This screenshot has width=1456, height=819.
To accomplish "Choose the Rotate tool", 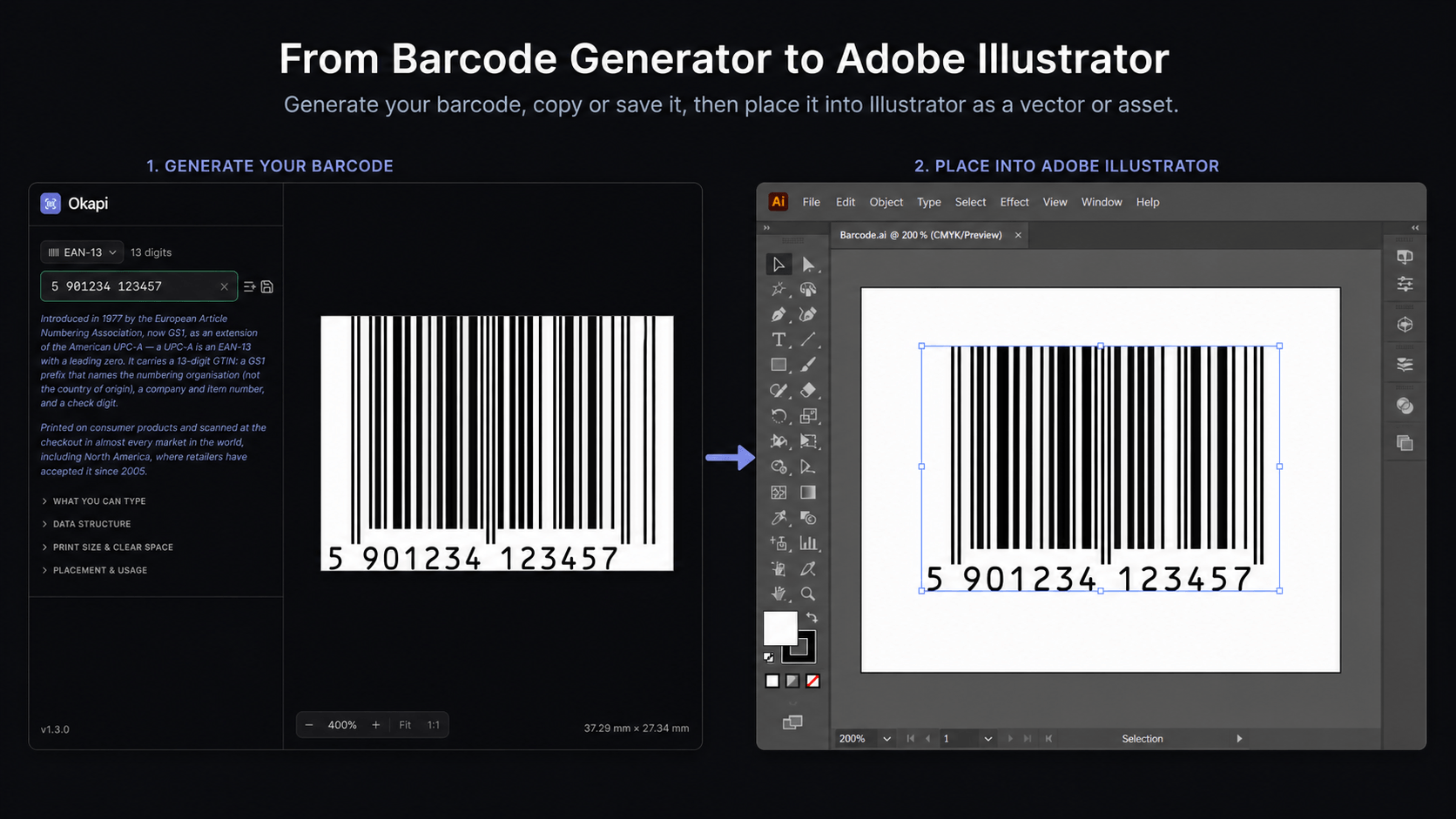I will click(779, 416).
